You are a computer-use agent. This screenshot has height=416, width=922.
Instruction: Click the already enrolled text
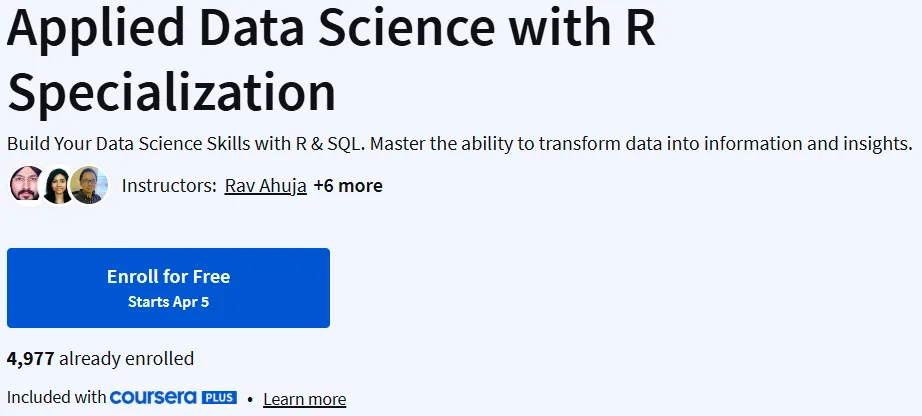(x=126, y=358)
